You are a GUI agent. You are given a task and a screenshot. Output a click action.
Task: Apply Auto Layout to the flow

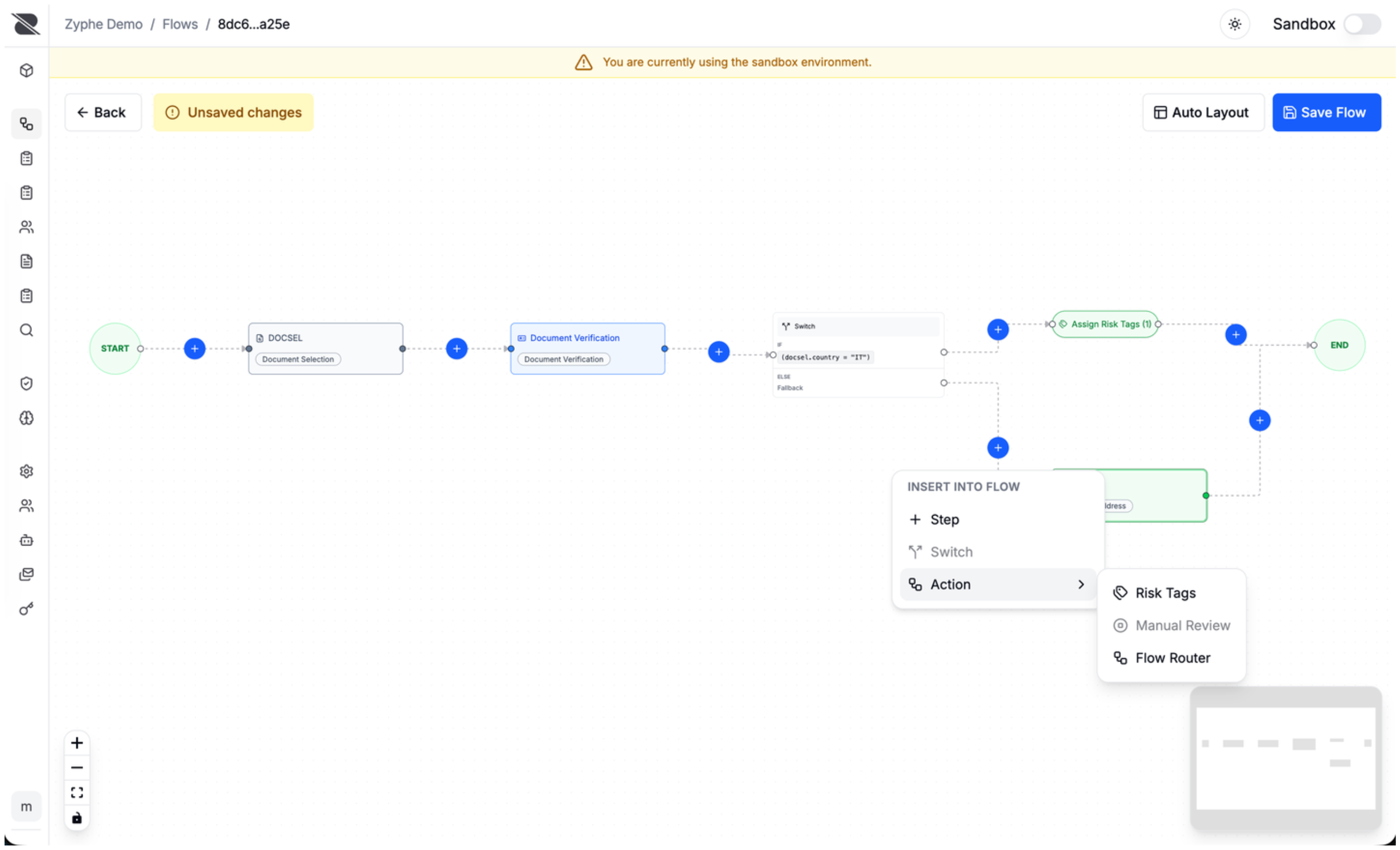pyautogui.click(x=1203, y=113)
